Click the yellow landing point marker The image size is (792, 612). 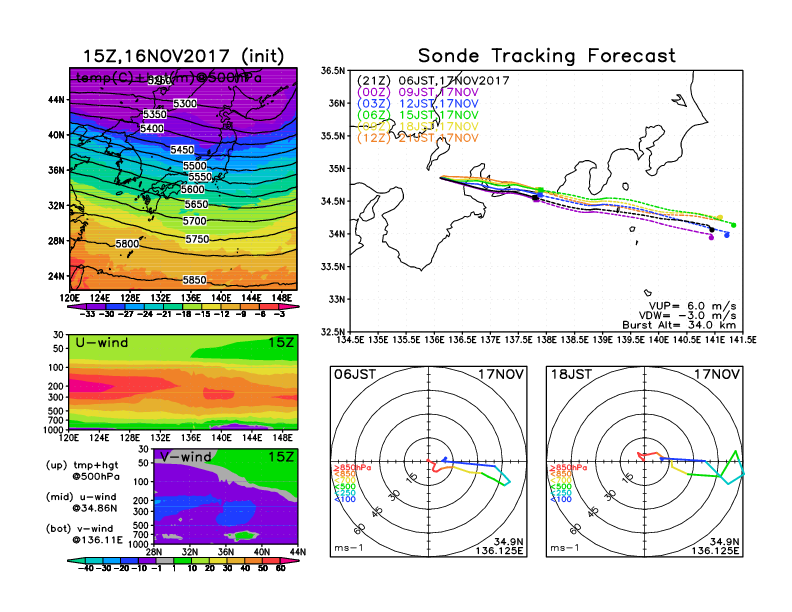720,217
